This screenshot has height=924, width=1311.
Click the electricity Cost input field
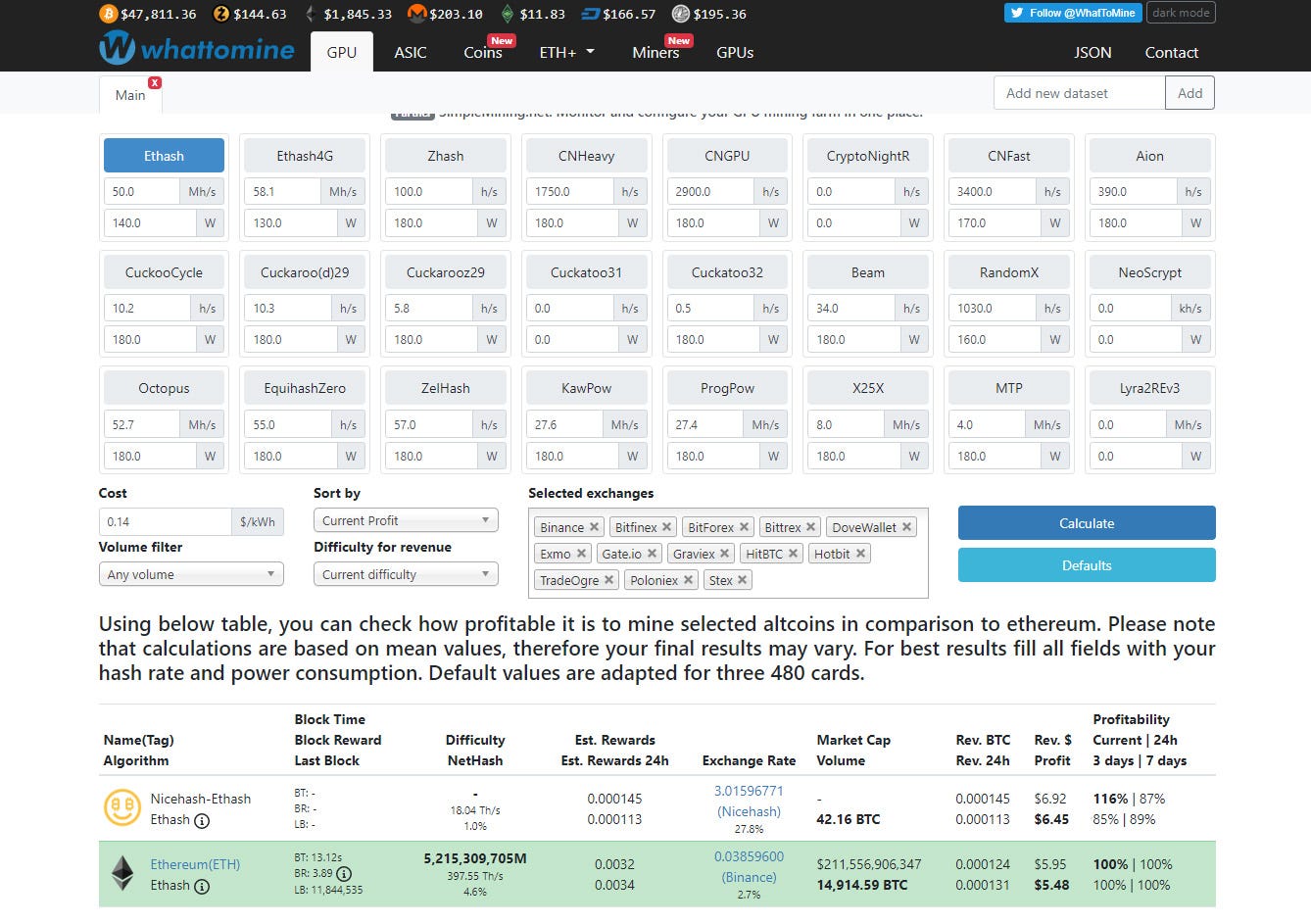pos(166,521)
